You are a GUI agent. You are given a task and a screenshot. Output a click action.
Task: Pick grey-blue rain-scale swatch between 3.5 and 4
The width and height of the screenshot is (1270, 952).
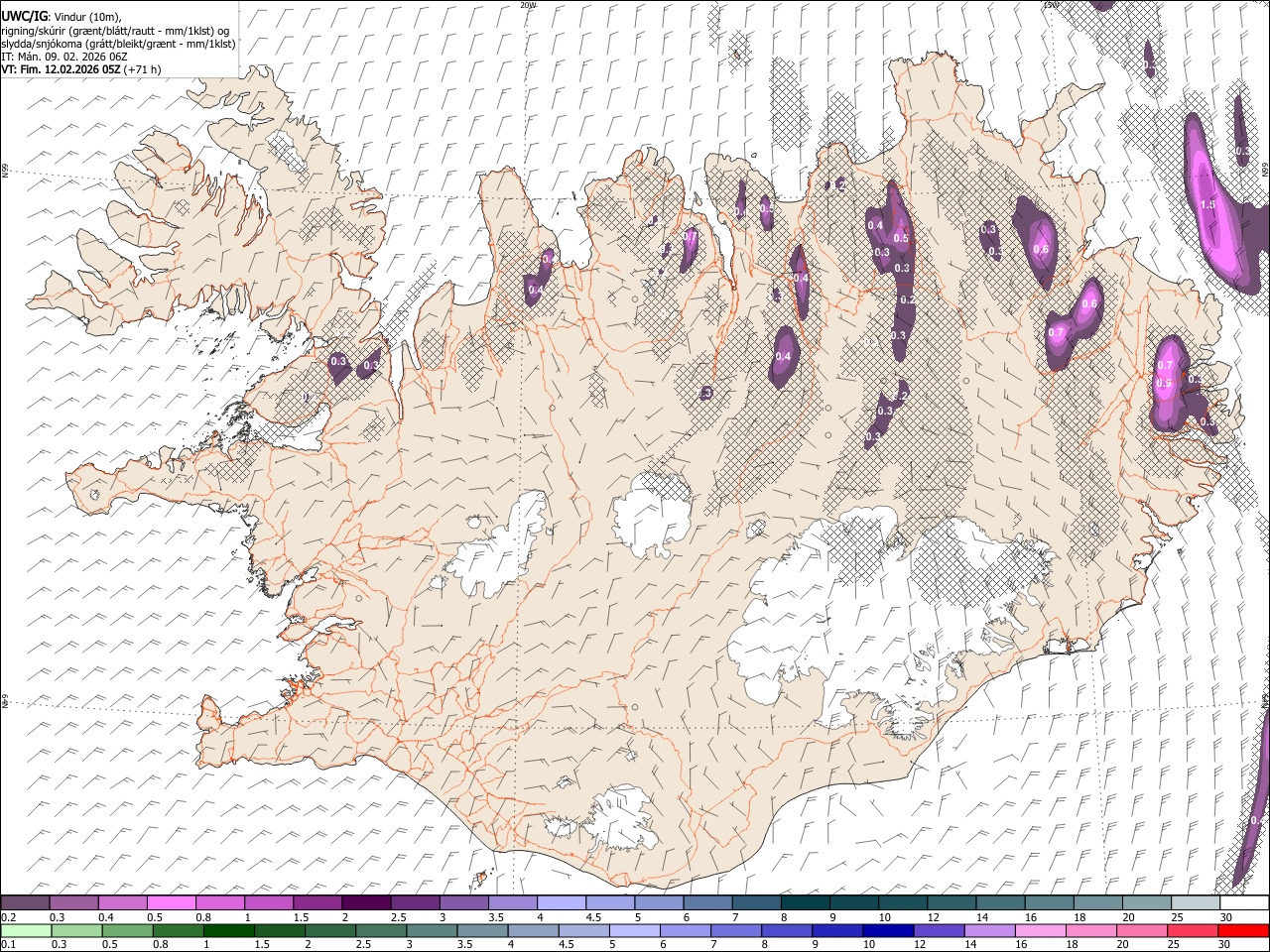point(482,930)
